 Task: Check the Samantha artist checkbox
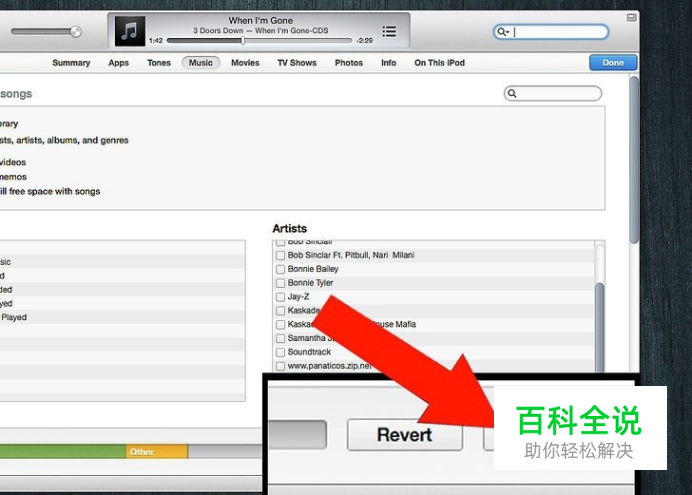[280, 338]
